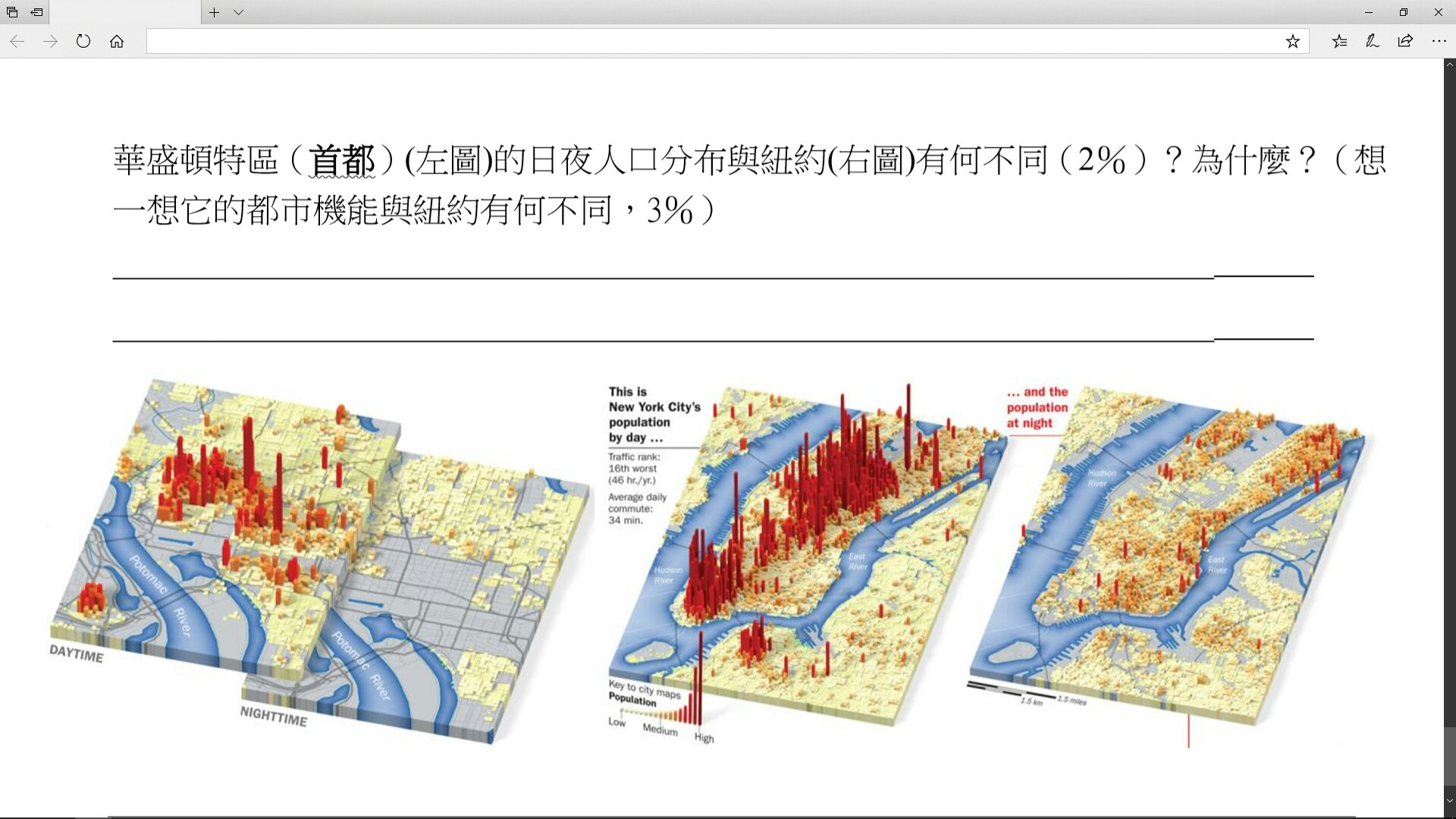Click the bold word 首都 in question
This screenshot has width=1456, height=819.
coord(342,160)
